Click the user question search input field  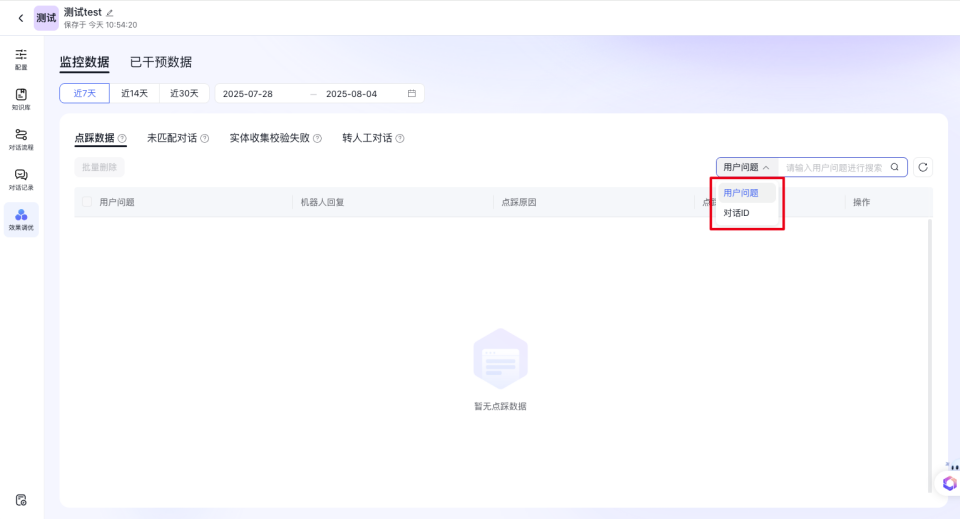coord(834,167)
